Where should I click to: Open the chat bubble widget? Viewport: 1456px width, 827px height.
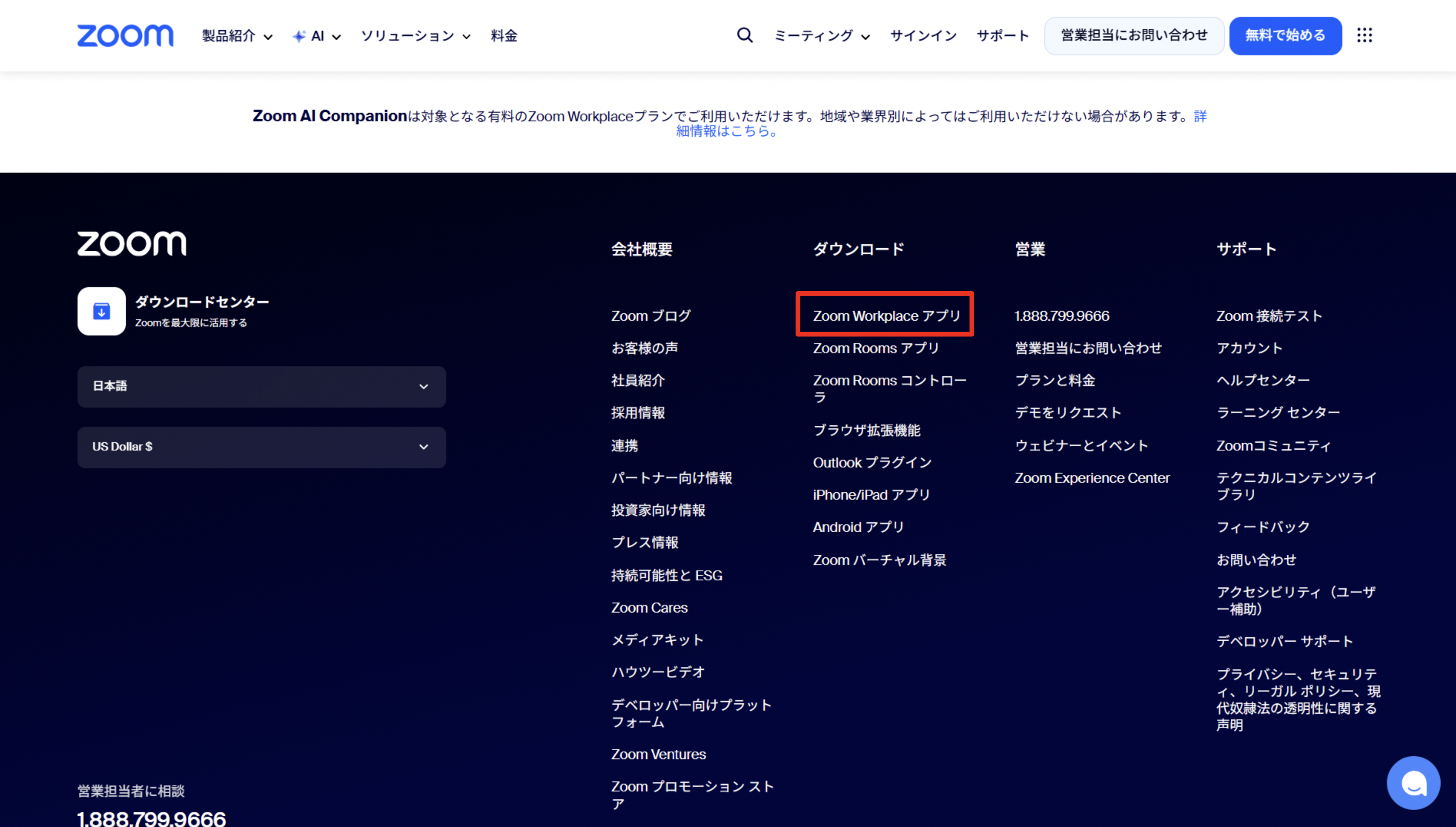(x=1413, y=784)
